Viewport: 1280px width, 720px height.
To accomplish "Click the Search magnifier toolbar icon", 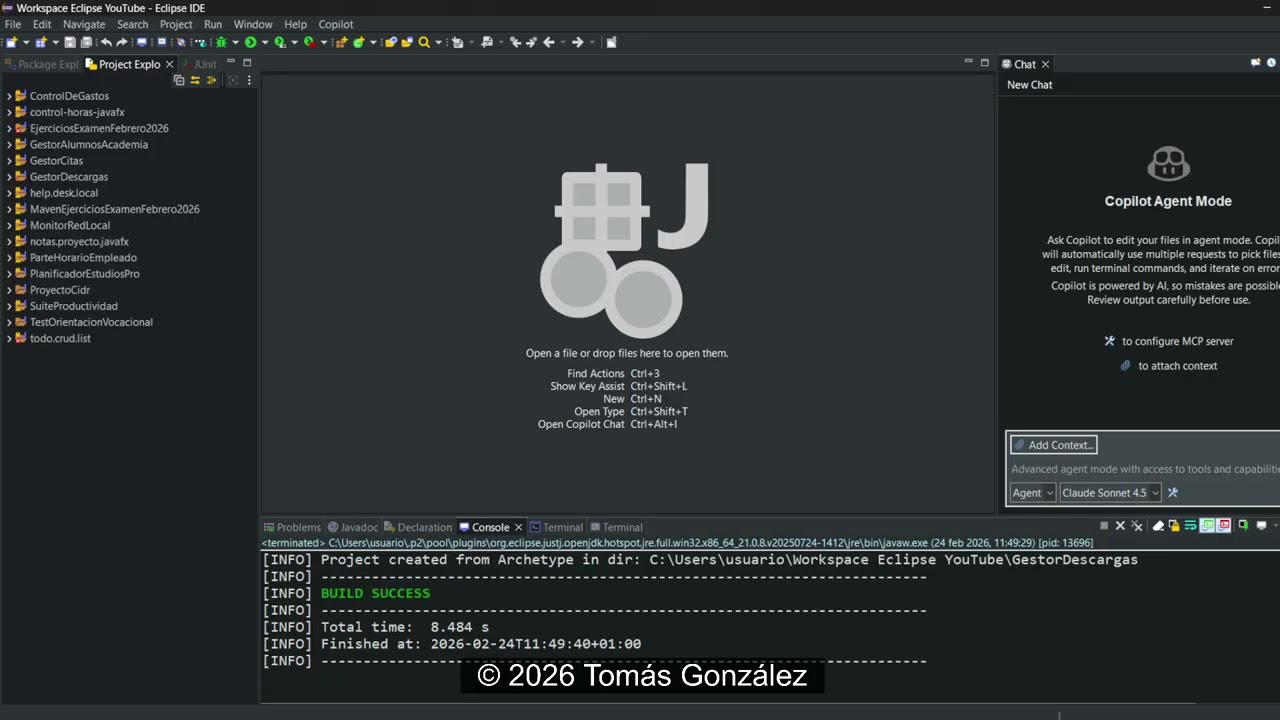I will coord(424,42).
